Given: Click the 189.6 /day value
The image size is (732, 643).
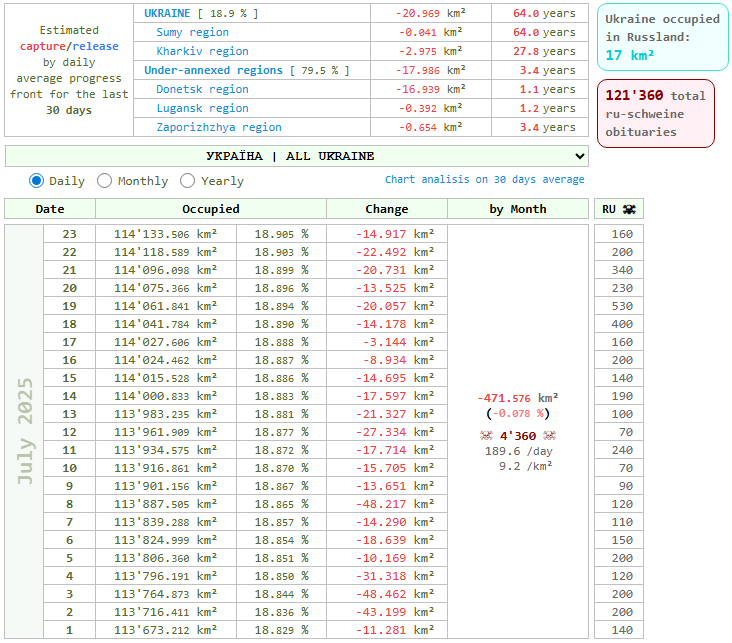Looking at the screenshot, I should coord(518,451).
